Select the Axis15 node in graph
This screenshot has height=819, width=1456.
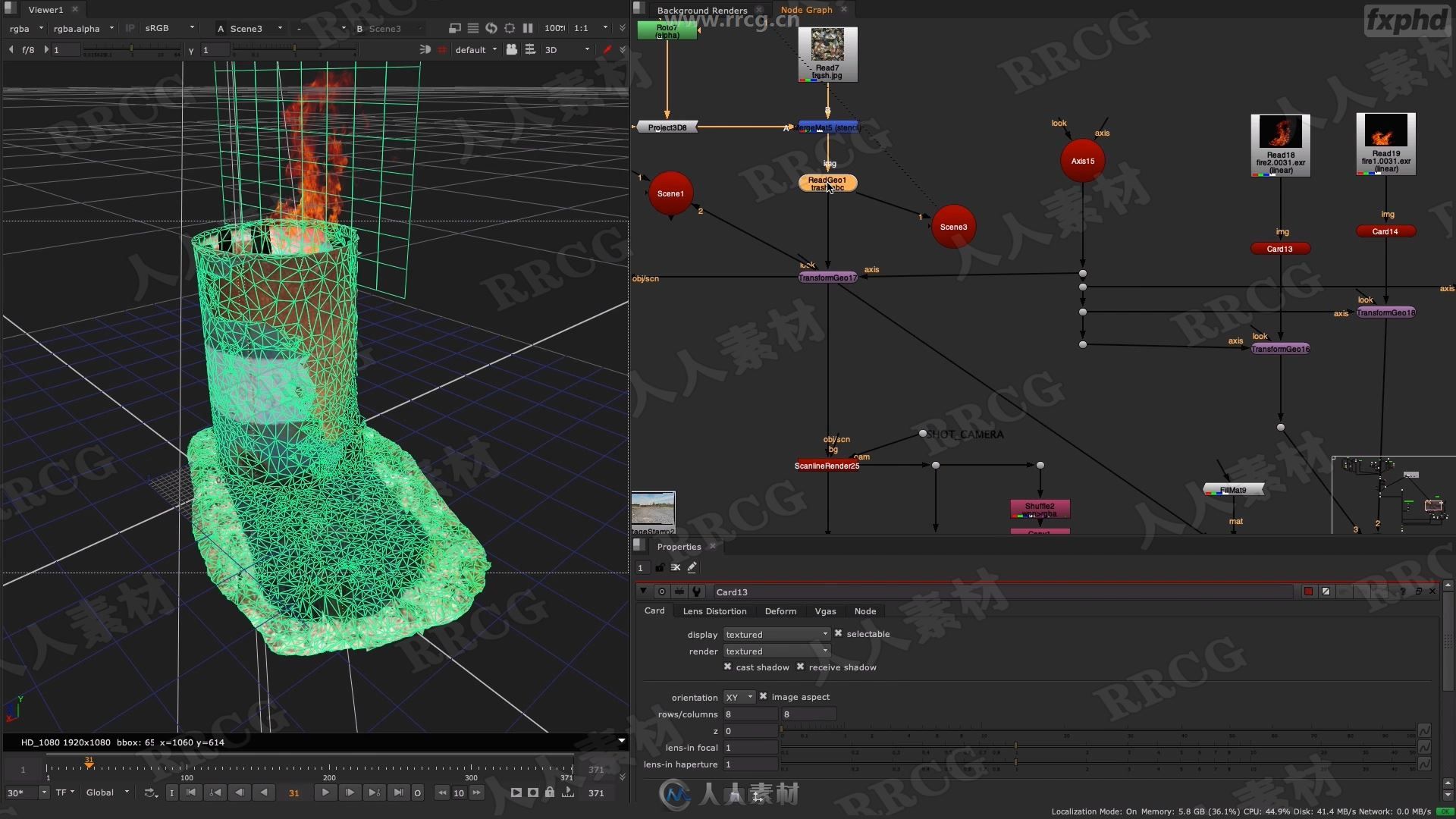click(x=1082, y=161)
